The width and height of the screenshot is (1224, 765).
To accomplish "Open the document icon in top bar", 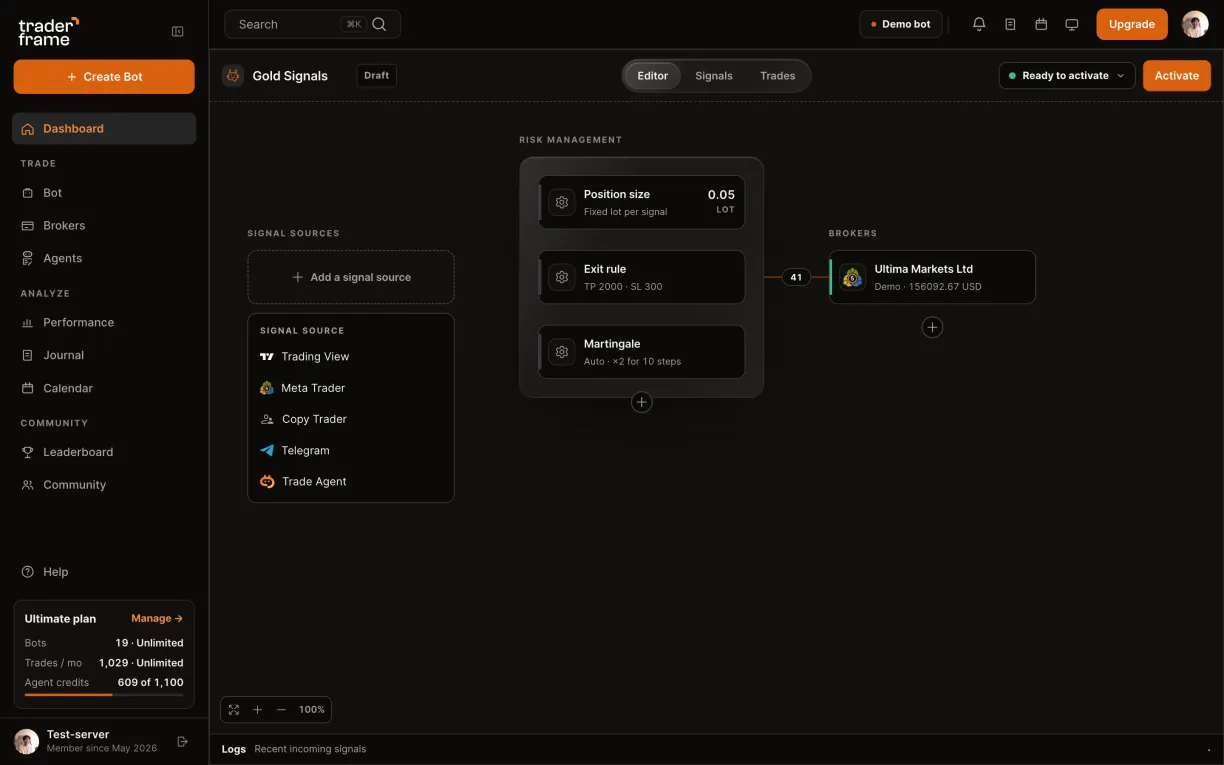I will [1010, 24].
